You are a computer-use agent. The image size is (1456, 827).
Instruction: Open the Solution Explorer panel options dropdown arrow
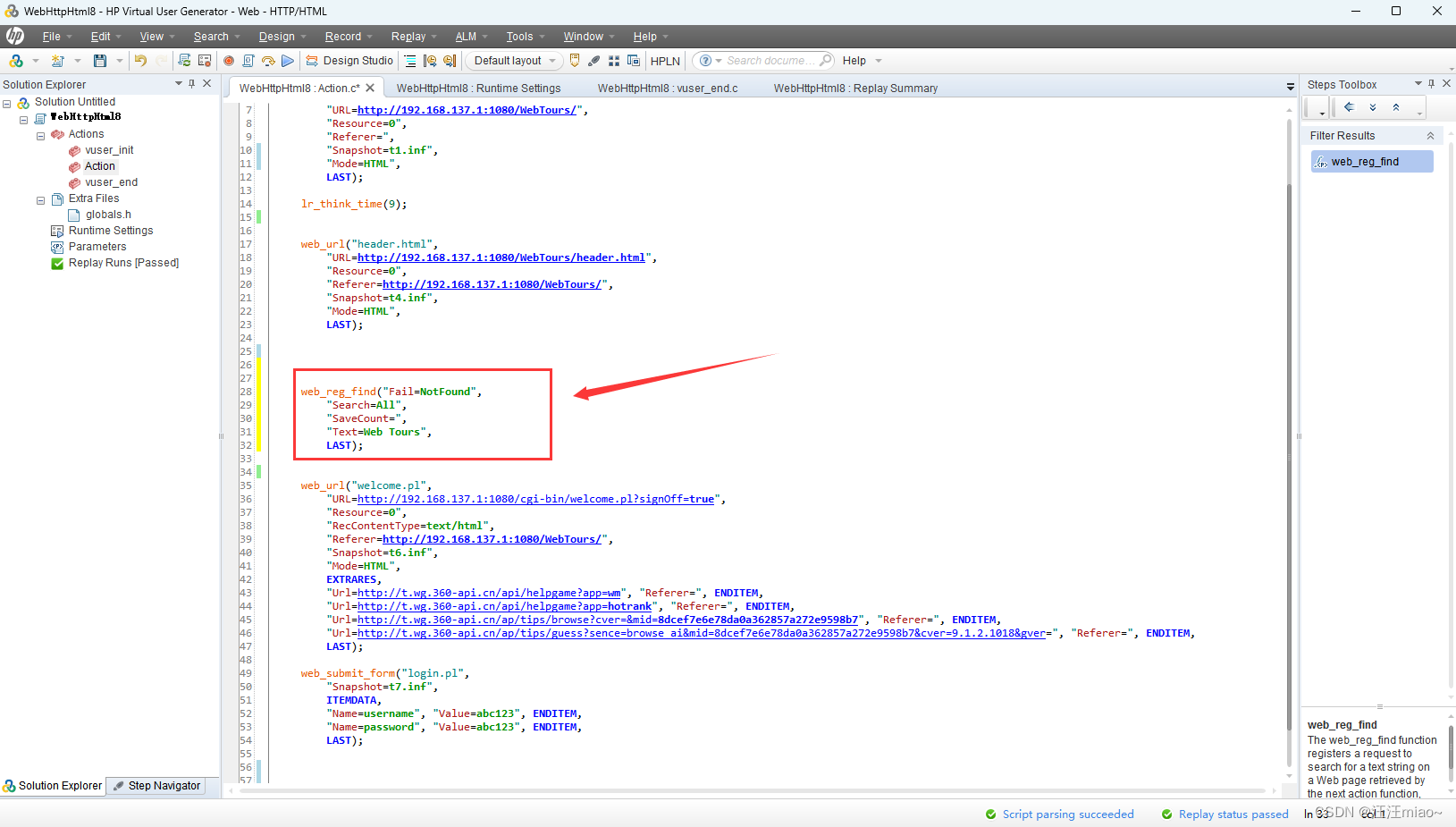[178, 84]
